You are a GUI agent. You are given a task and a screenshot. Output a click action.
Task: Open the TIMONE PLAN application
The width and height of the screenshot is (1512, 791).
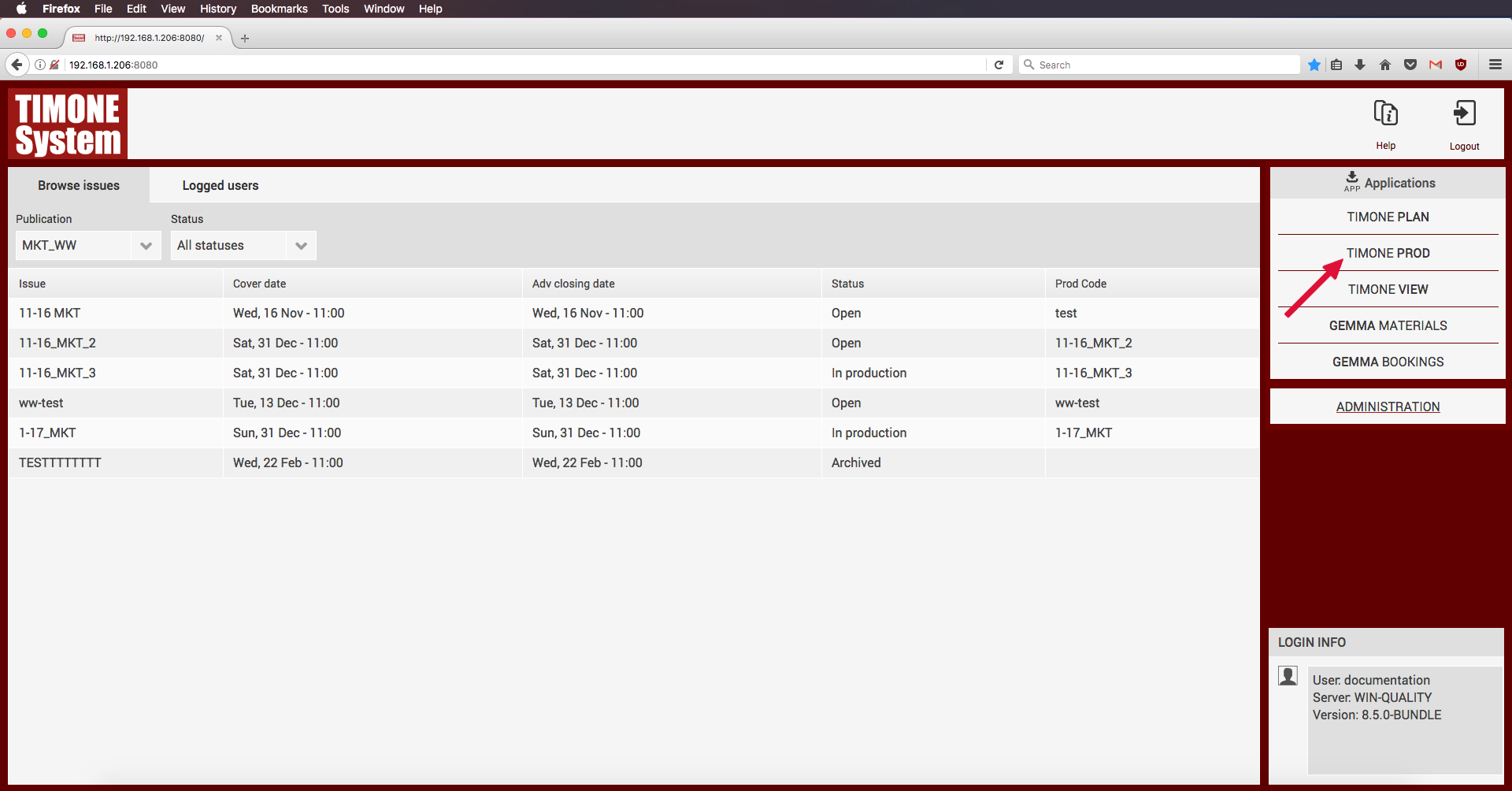click(1388, 217)
